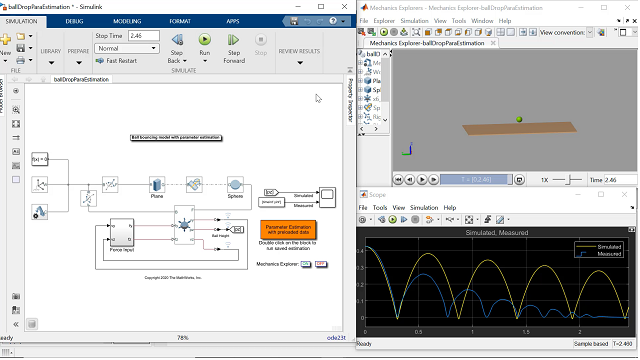The image size is (640, 360).
Task: Toggle loop playback in Mechanics Explorer
Action: [x=519, y=180]
